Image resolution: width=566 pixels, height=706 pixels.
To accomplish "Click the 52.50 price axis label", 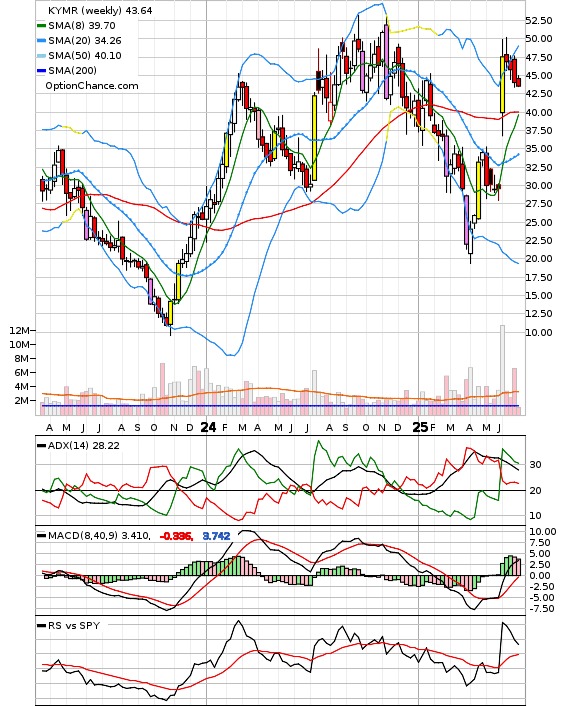I will click(539, 20).
